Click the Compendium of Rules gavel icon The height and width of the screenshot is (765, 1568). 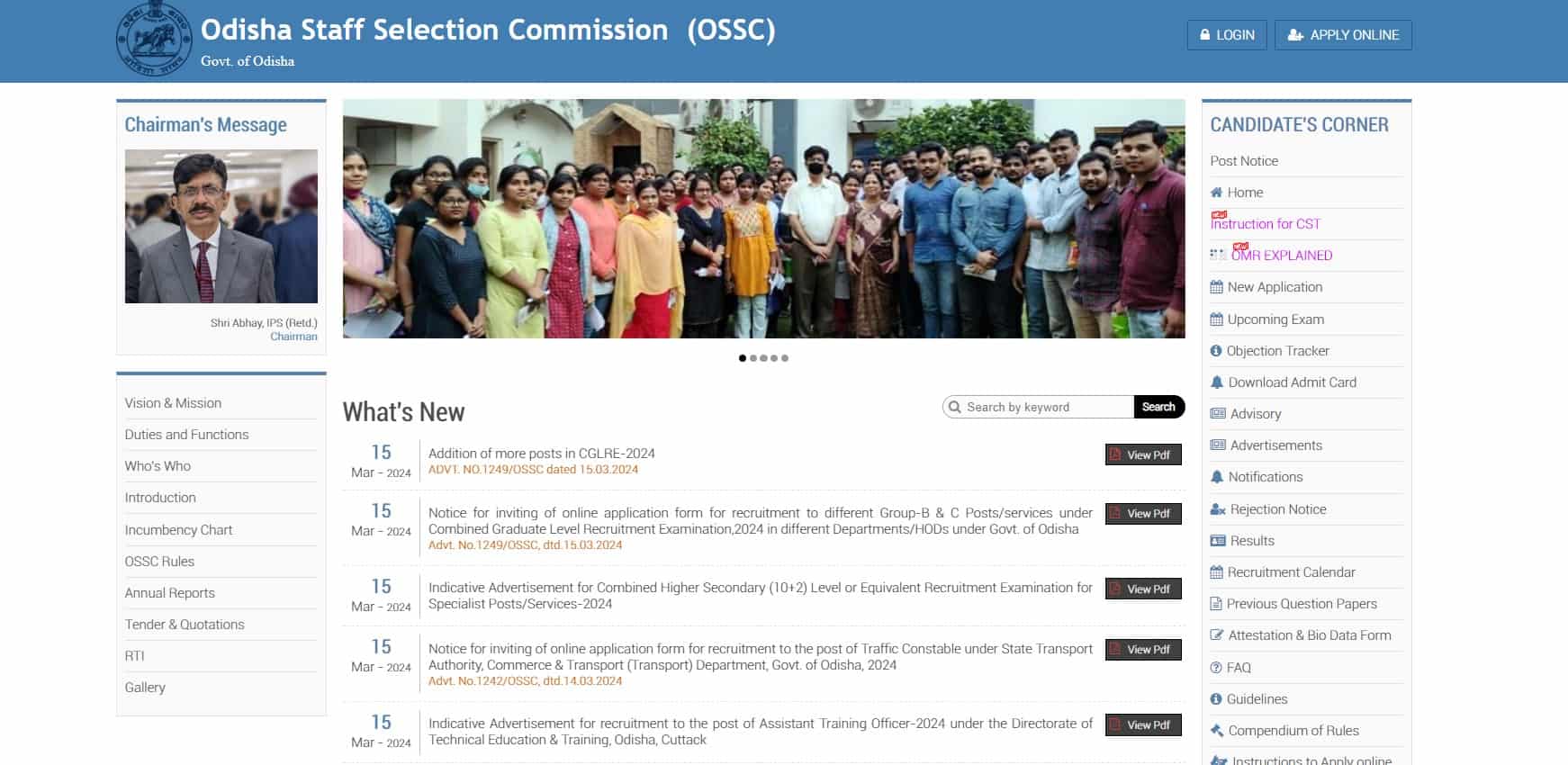click(1217, 731)
